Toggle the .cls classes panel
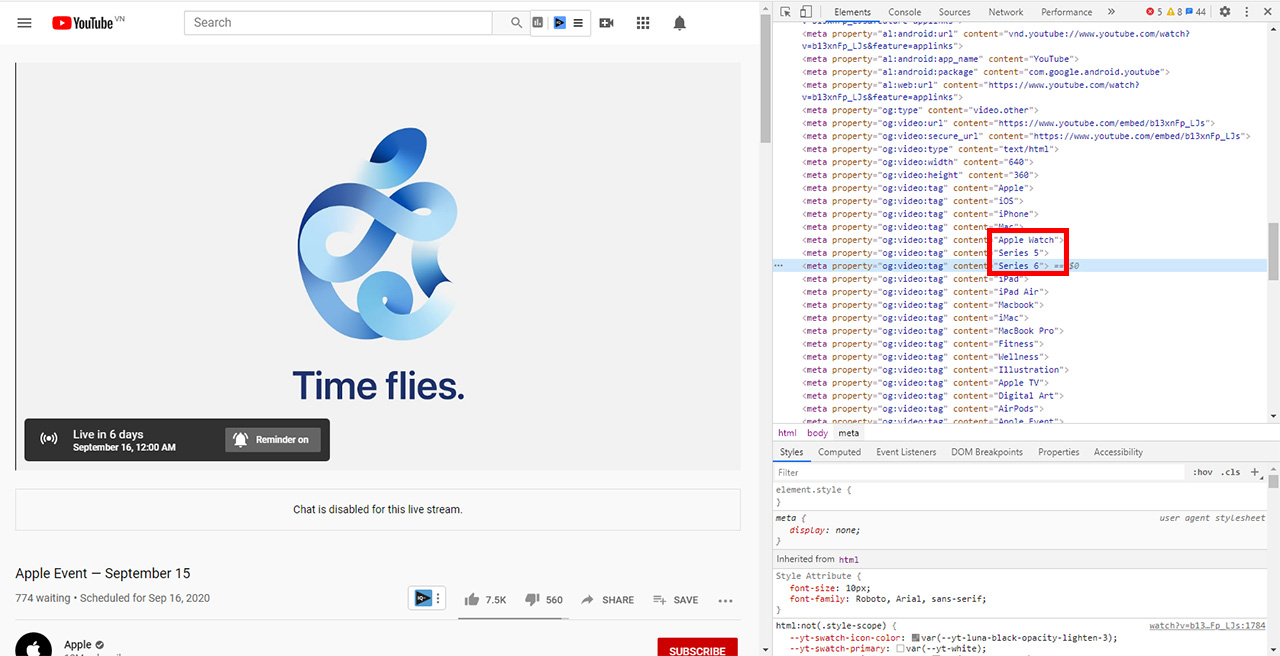This screenshot has height=656, width=1280. click(x=1231, y=472)
